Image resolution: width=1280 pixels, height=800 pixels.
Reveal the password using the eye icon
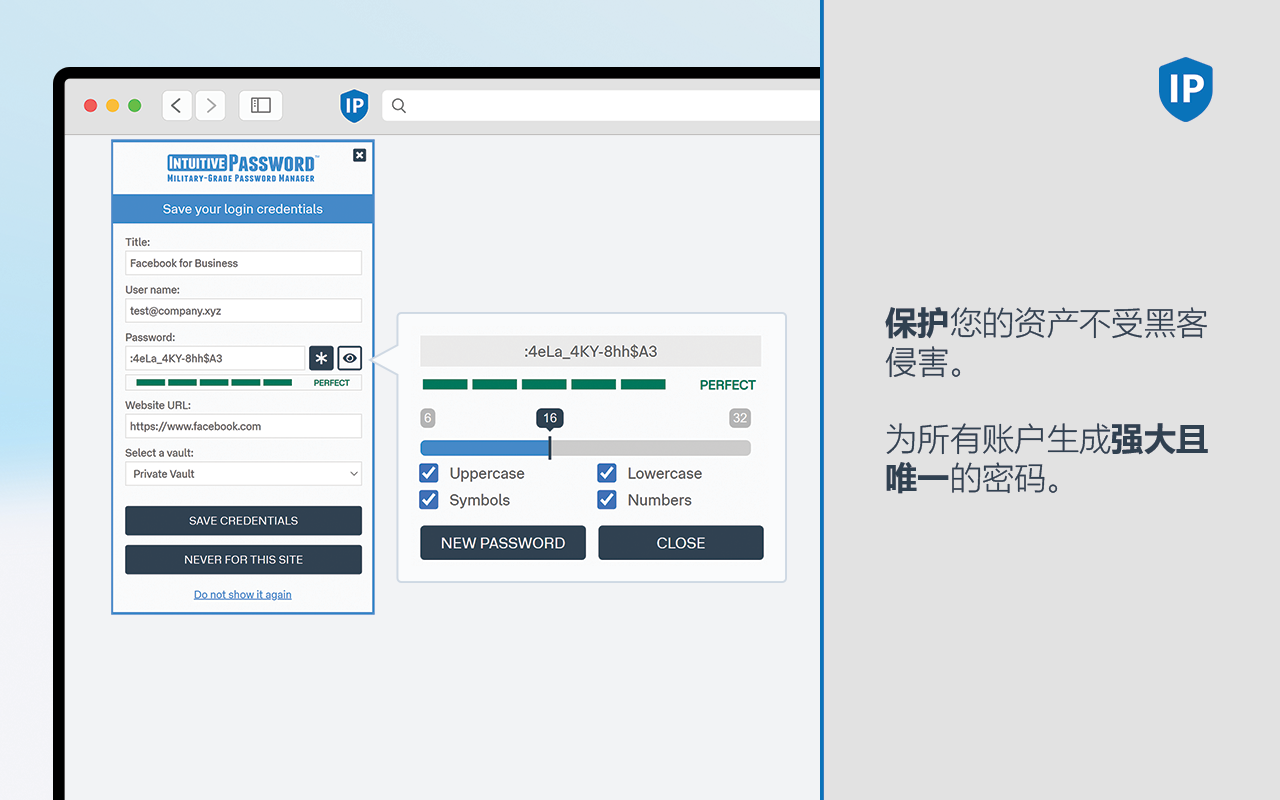point(349,358)
